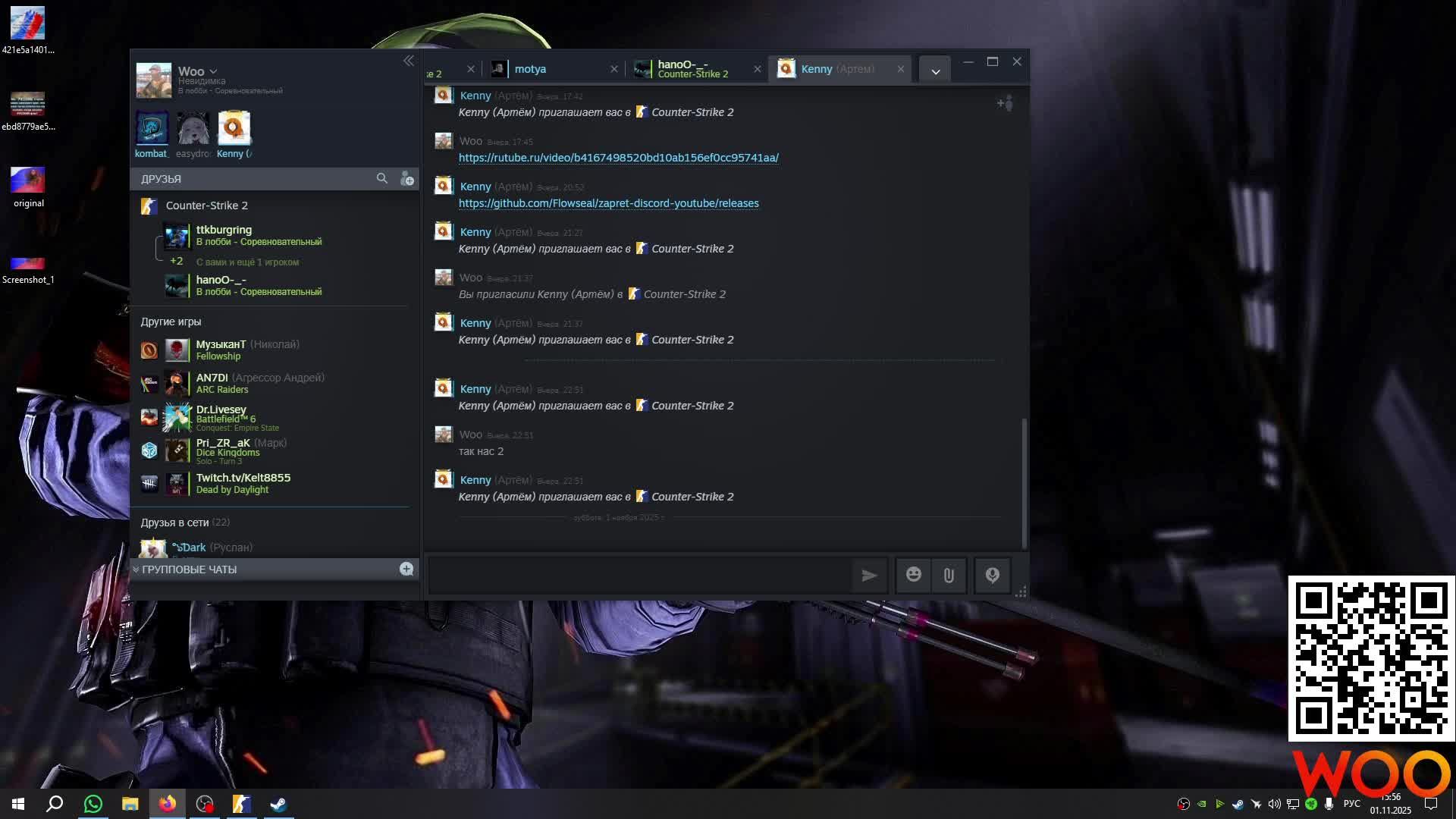This screenshot has width=1456, height=819.
Task: Invite a friend to this chat
Action: (x=1005, y=103)
